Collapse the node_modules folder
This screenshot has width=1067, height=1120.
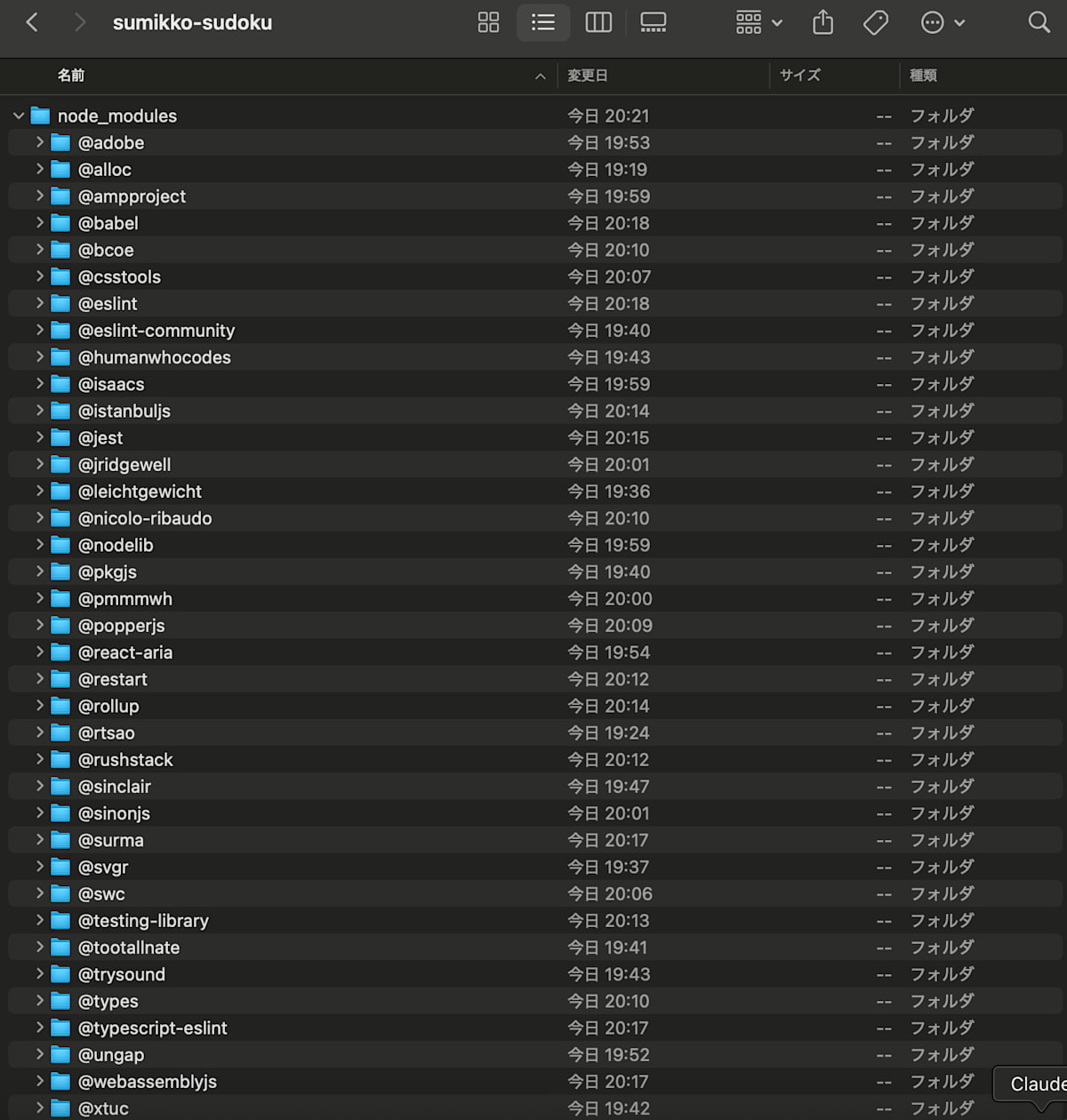pyautogui.click(x=19, y=116)
